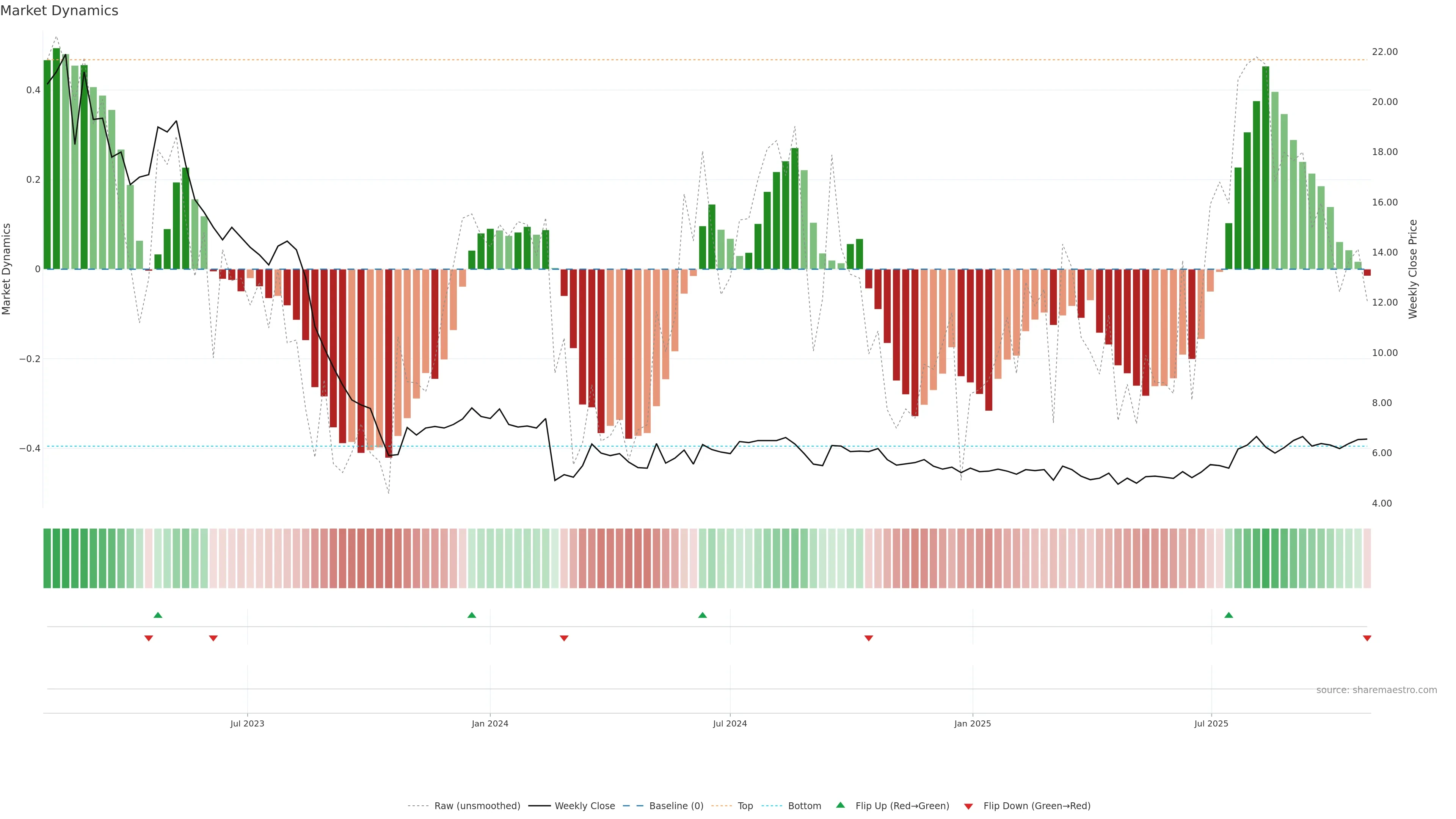Click the rightmost red flip-down triangle marker
The height and width of the screenshot is (819, 1456).
1367,638
